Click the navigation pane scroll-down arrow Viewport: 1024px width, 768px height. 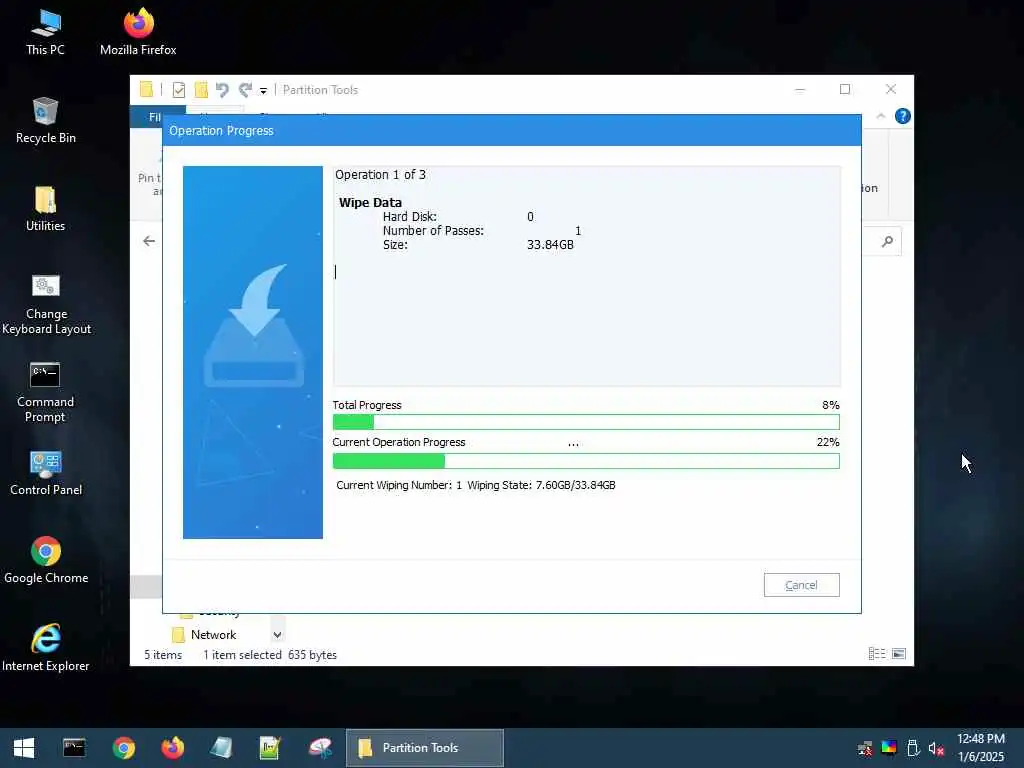point(278,635)
